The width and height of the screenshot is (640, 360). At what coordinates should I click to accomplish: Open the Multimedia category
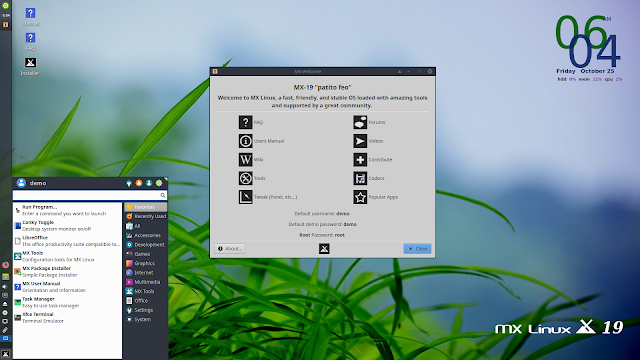coord(145,282)
